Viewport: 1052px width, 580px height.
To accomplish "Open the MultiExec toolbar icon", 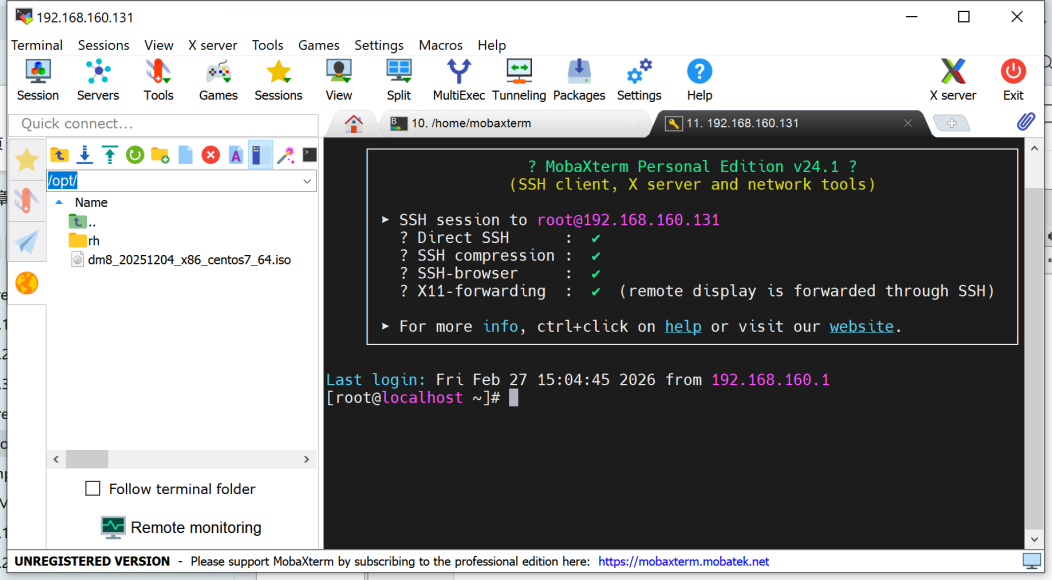I will 459,81.
